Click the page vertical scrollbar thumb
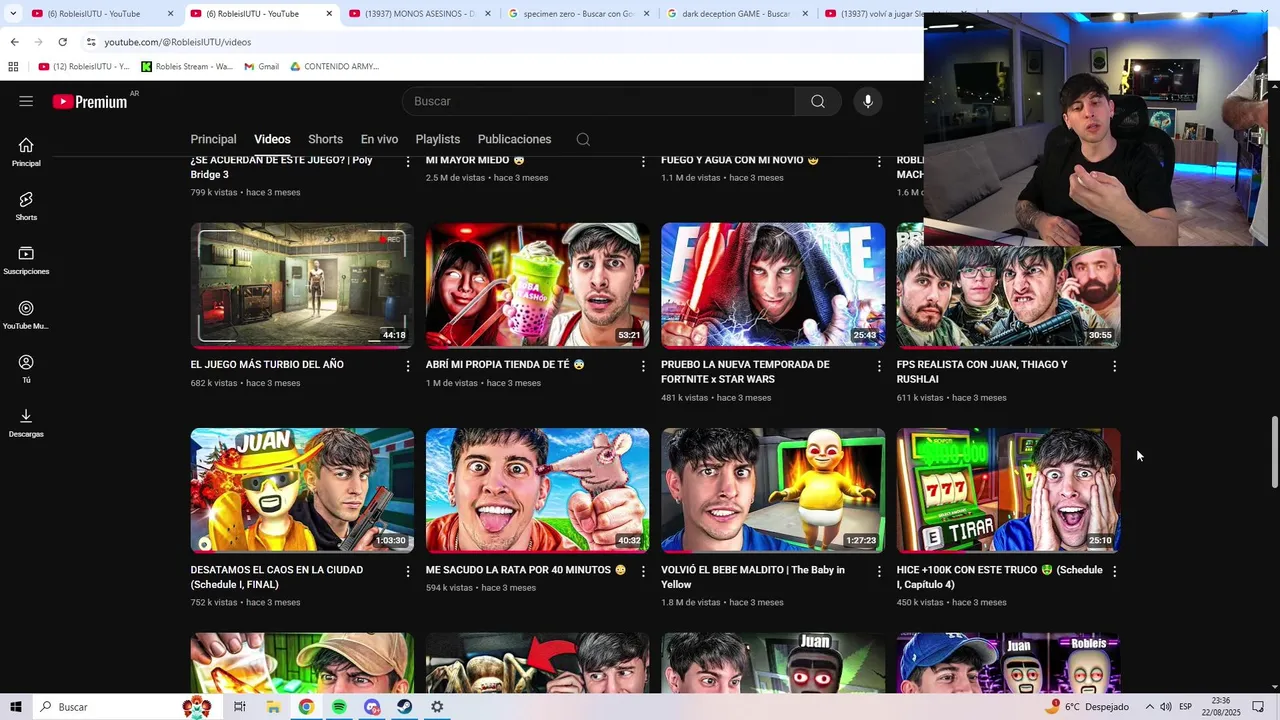This screenshot has width=1280, height=720. (x=1274, y=452)
